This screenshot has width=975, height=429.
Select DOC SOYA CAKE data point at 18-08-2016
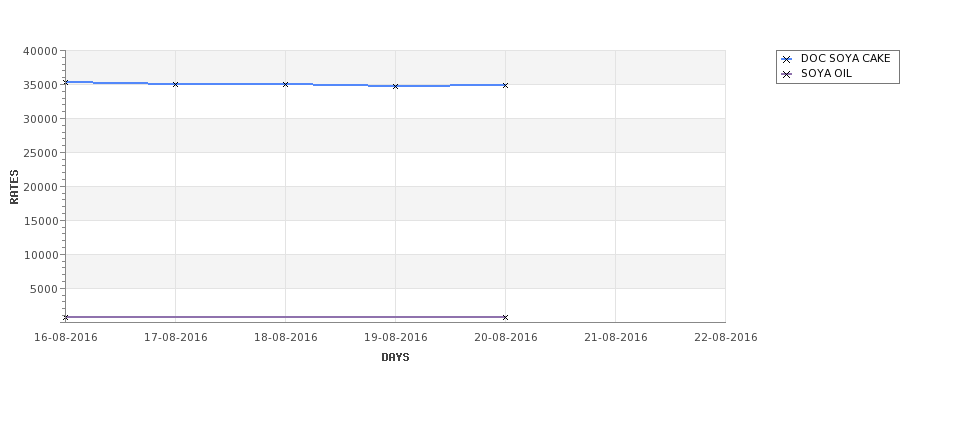pos(285,84)
